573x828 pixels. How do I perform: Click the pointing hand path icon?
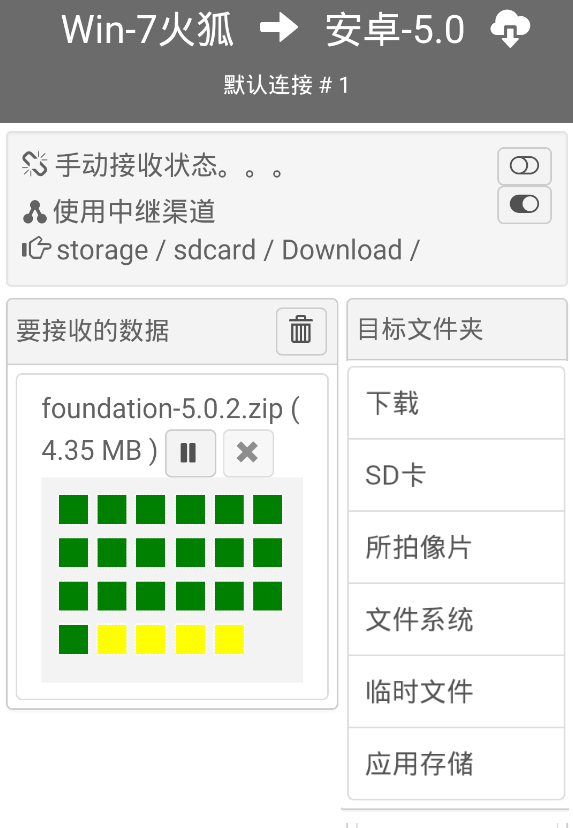click(36, 249)
